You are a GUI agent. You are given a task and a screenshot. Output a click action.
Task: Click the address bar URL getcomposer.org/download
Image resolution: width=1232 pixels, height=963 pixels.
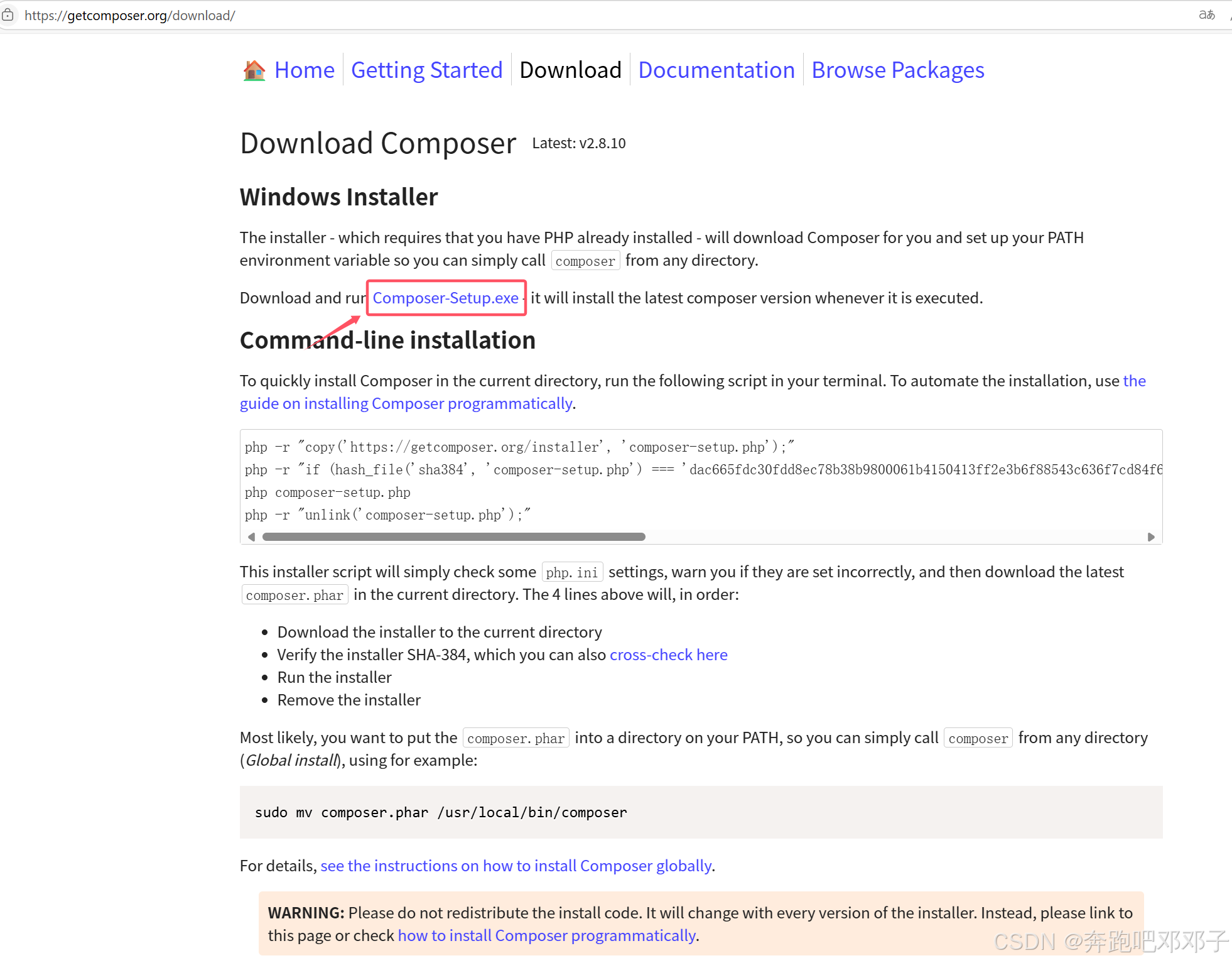[x=130, y=15]
